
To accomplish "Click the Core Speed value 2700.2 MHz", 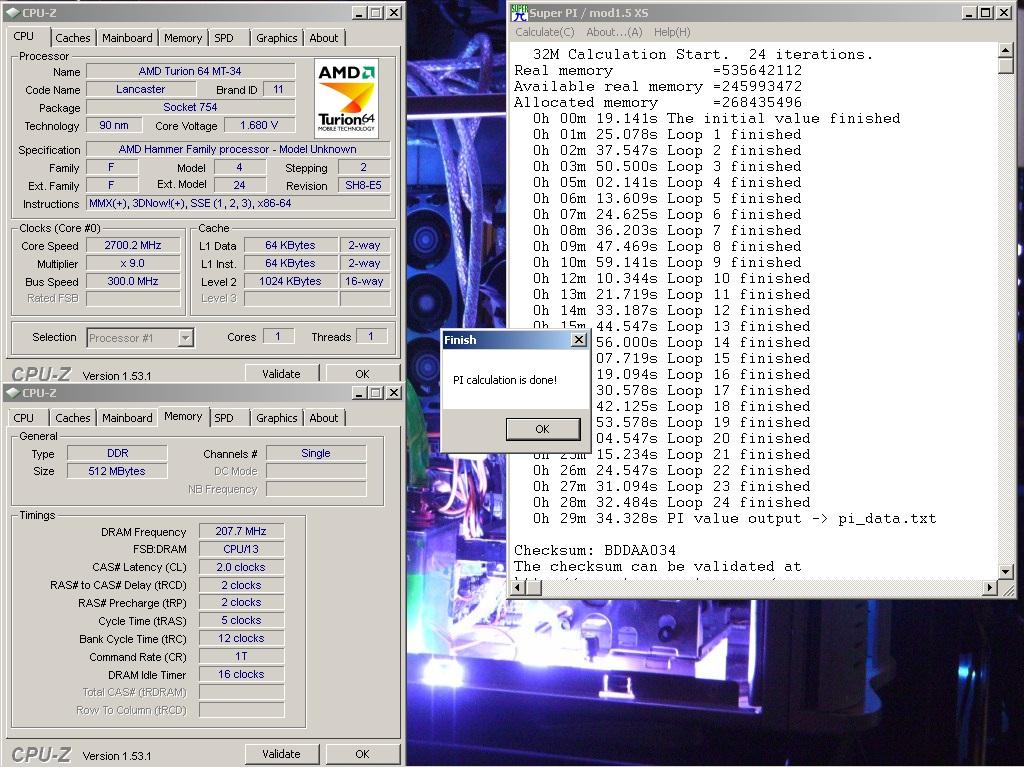I will tap(133, 246).
